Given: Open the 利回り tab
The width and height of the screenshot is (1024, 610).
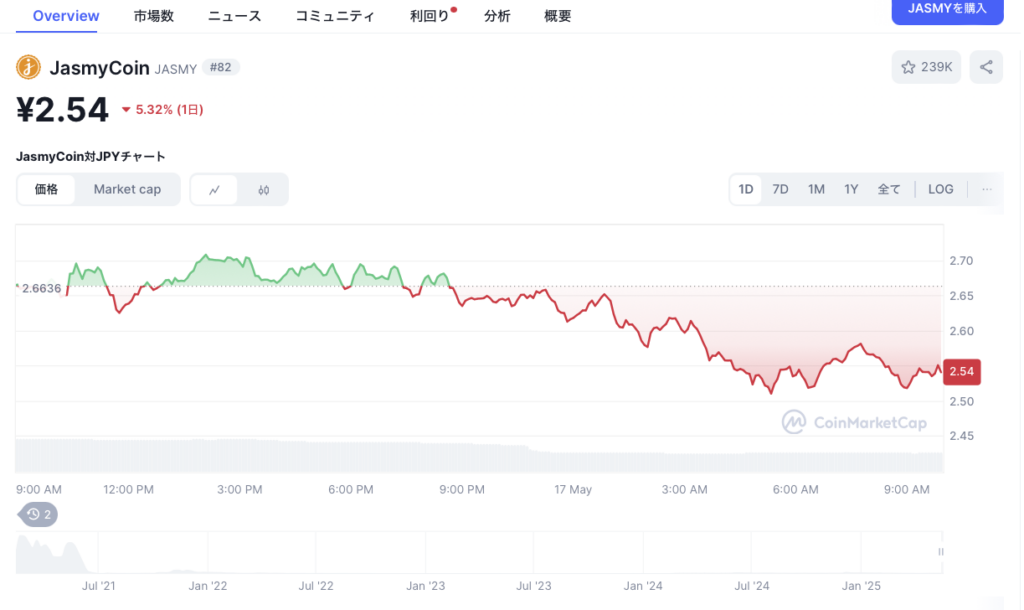Looking at the screenshot, I should [430, 16].
